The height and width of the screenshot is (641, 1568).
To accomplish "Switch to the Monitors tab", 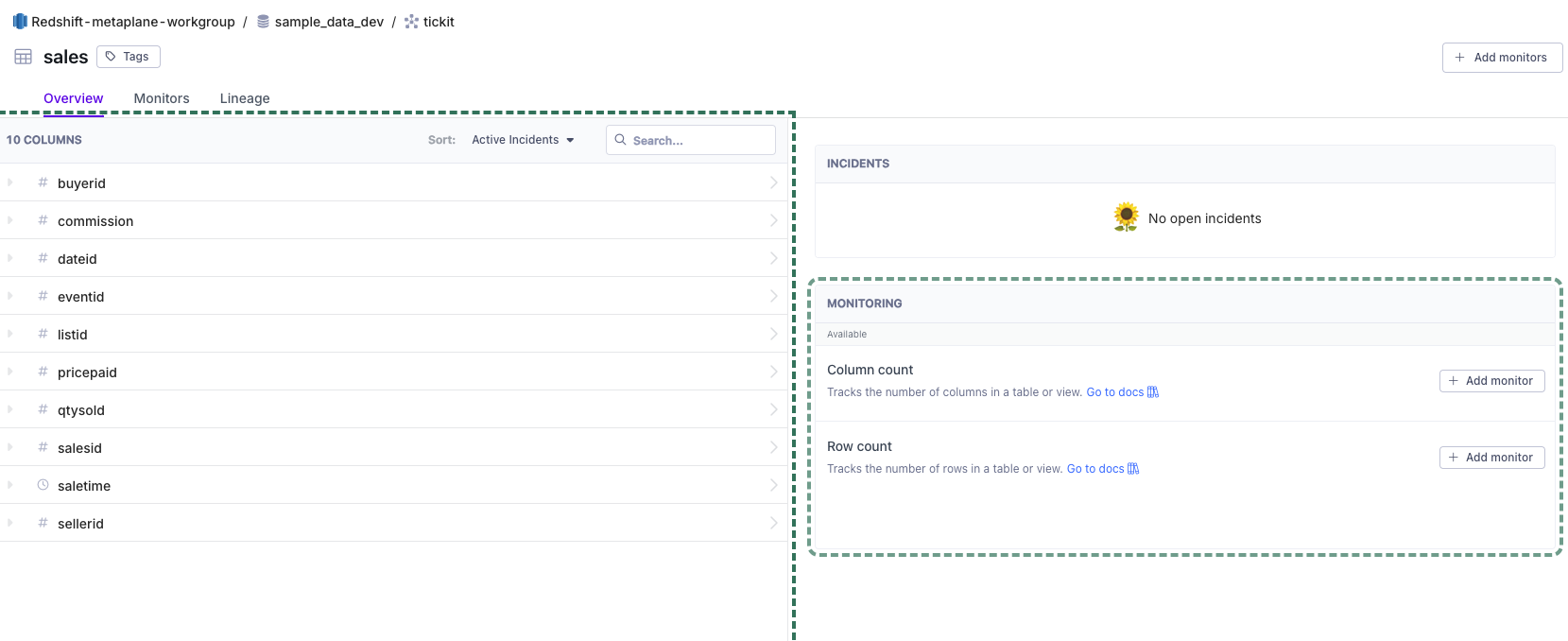I will (162, 98).
